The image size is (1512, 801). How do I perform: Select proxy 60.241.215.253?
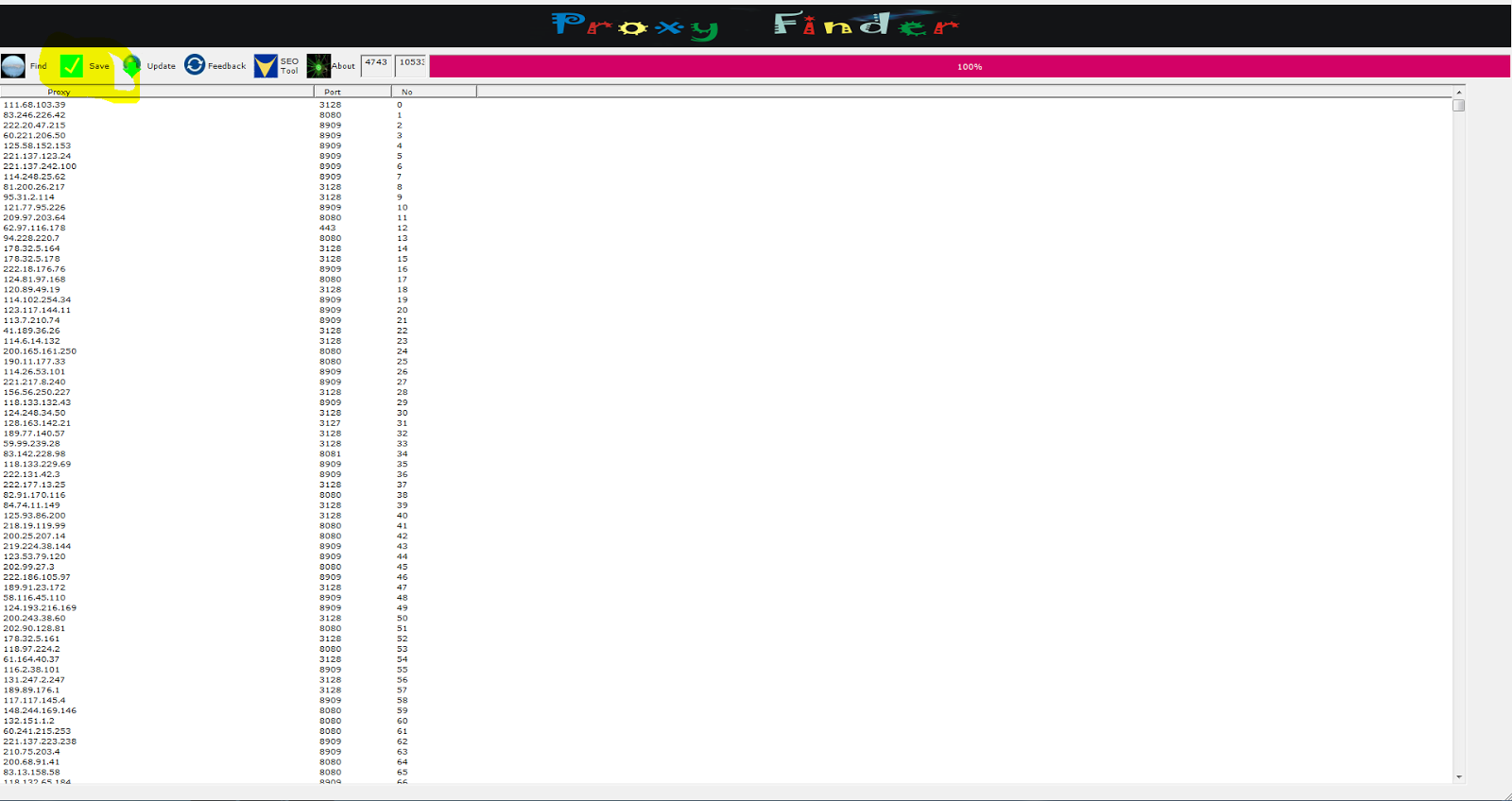click(x=37, y=731)
